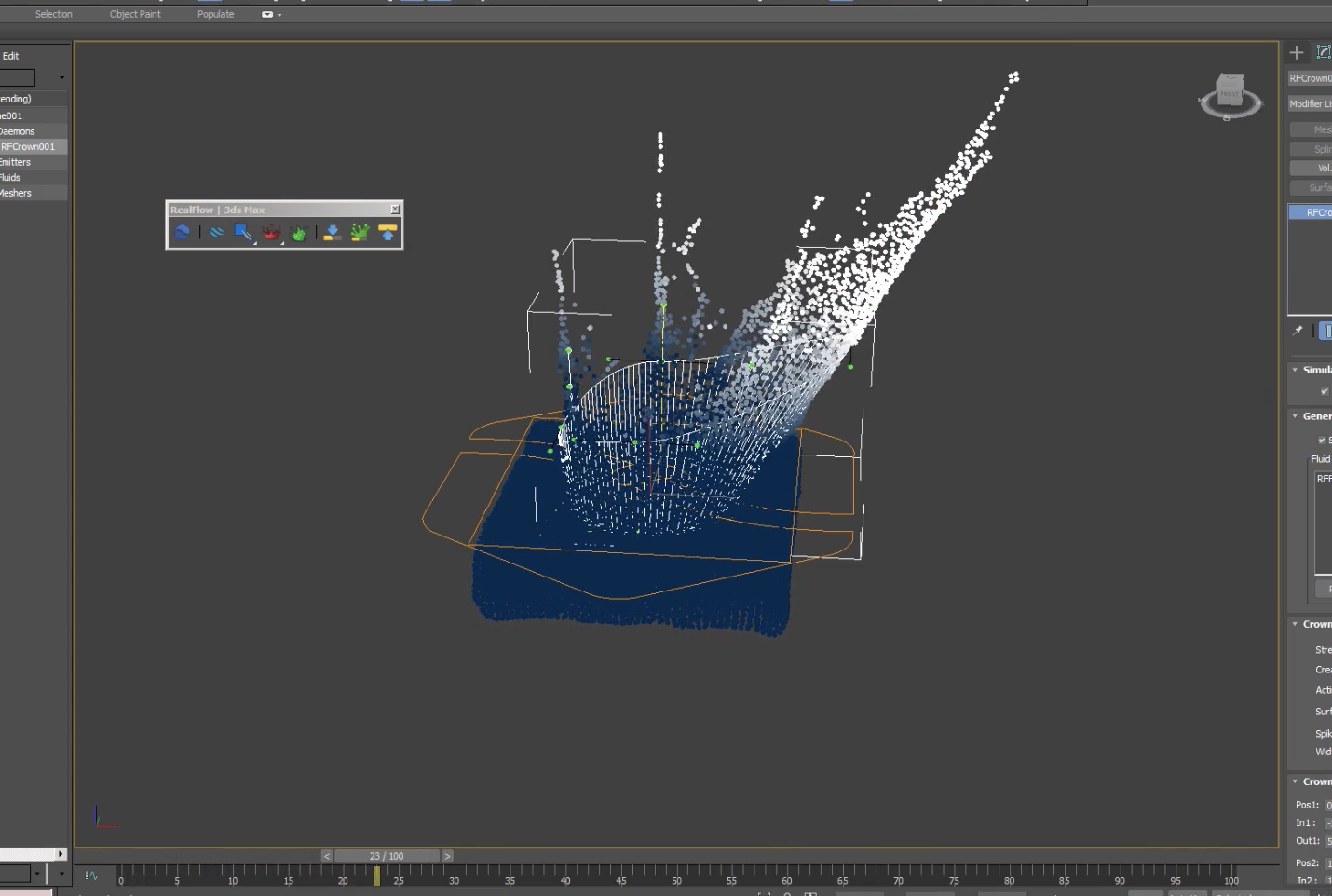The width and height of the screenshot is (1332, 896).
Task: Select RFCrown001 in the scene explorer list
Action: [29, 146]
